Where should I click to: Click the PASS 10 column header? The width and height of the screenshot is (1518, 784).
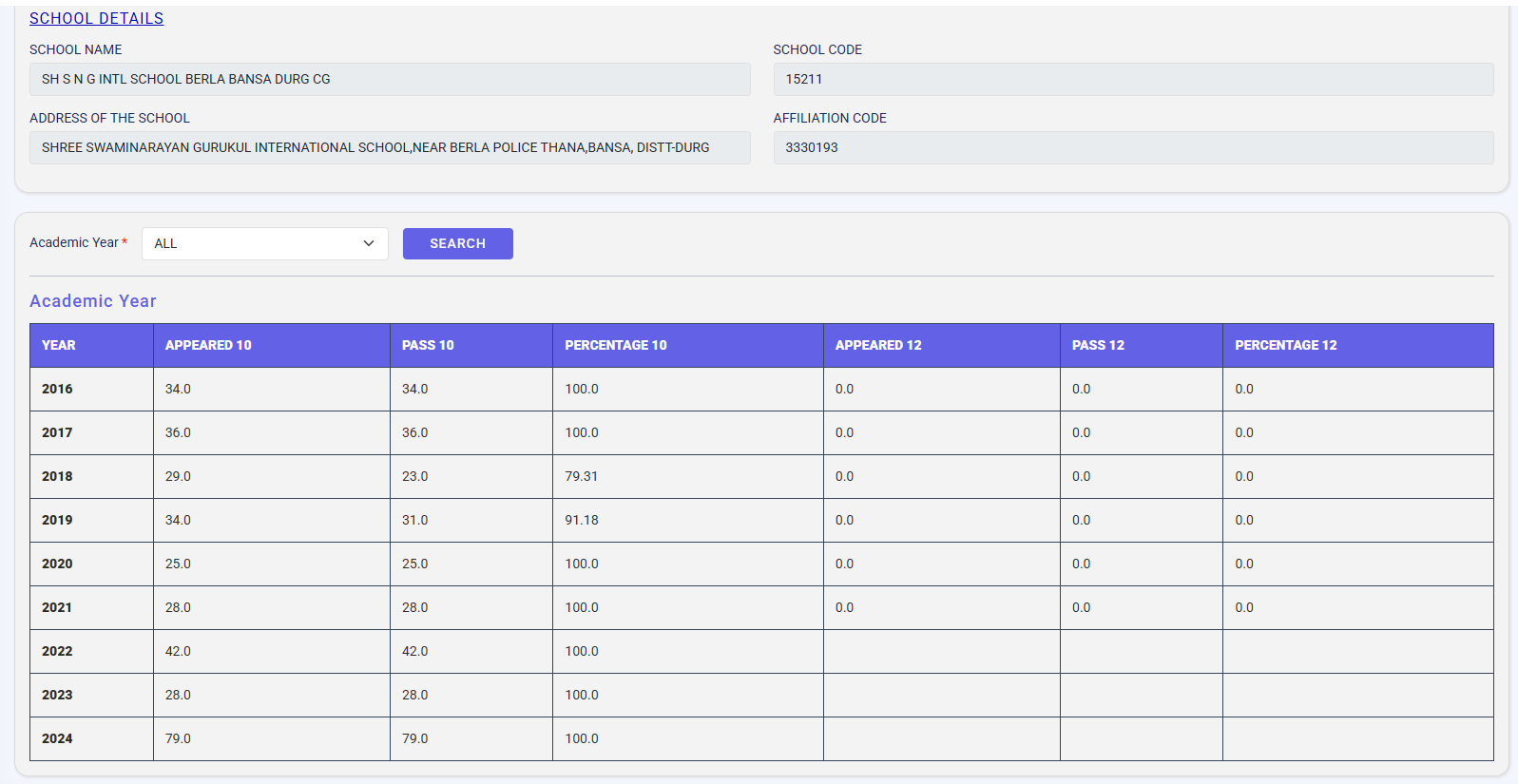pos(428,345)
